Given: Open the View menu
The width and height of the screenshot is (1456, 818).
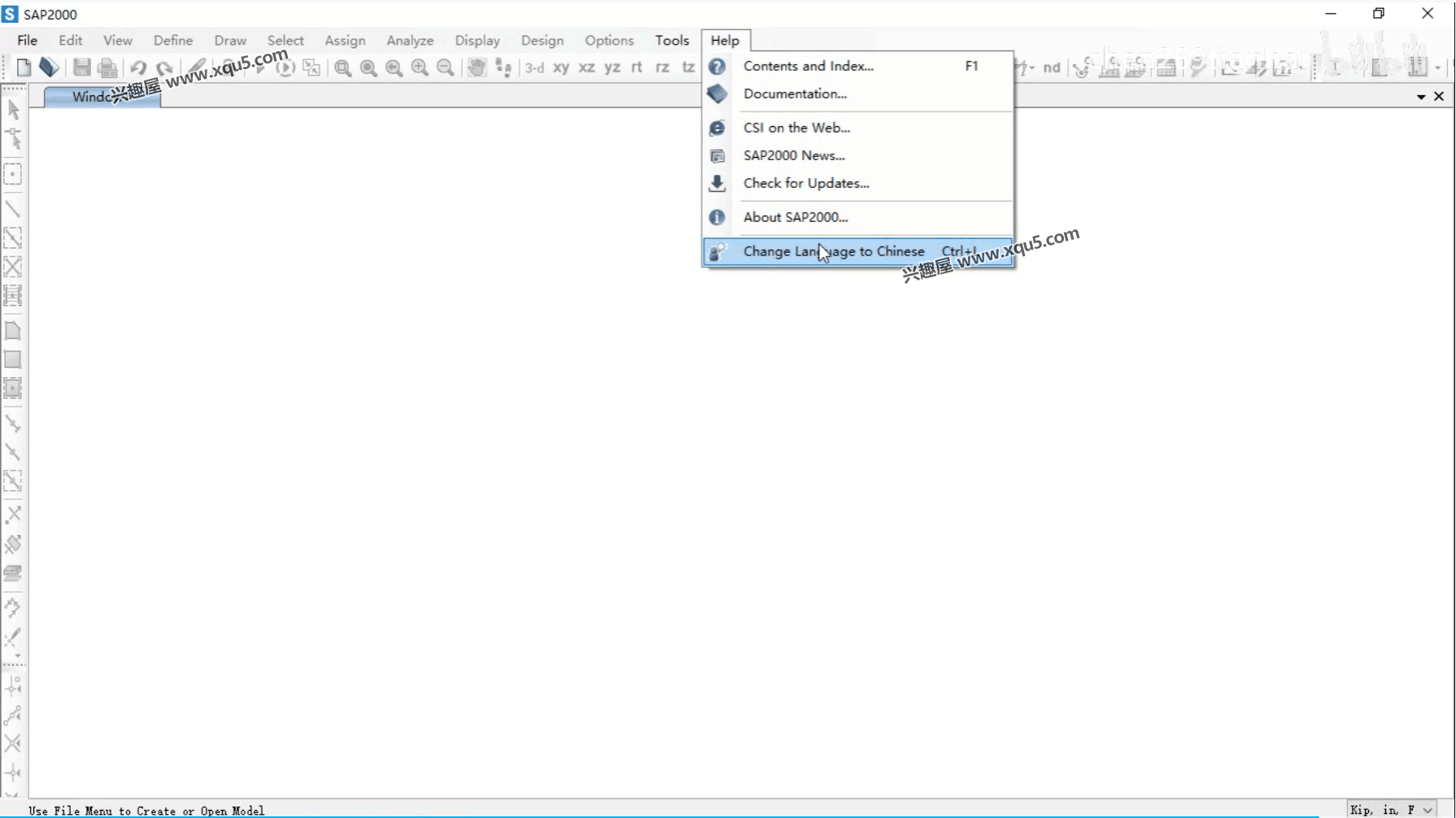Looking at the screenshot, I should (118, 40).
